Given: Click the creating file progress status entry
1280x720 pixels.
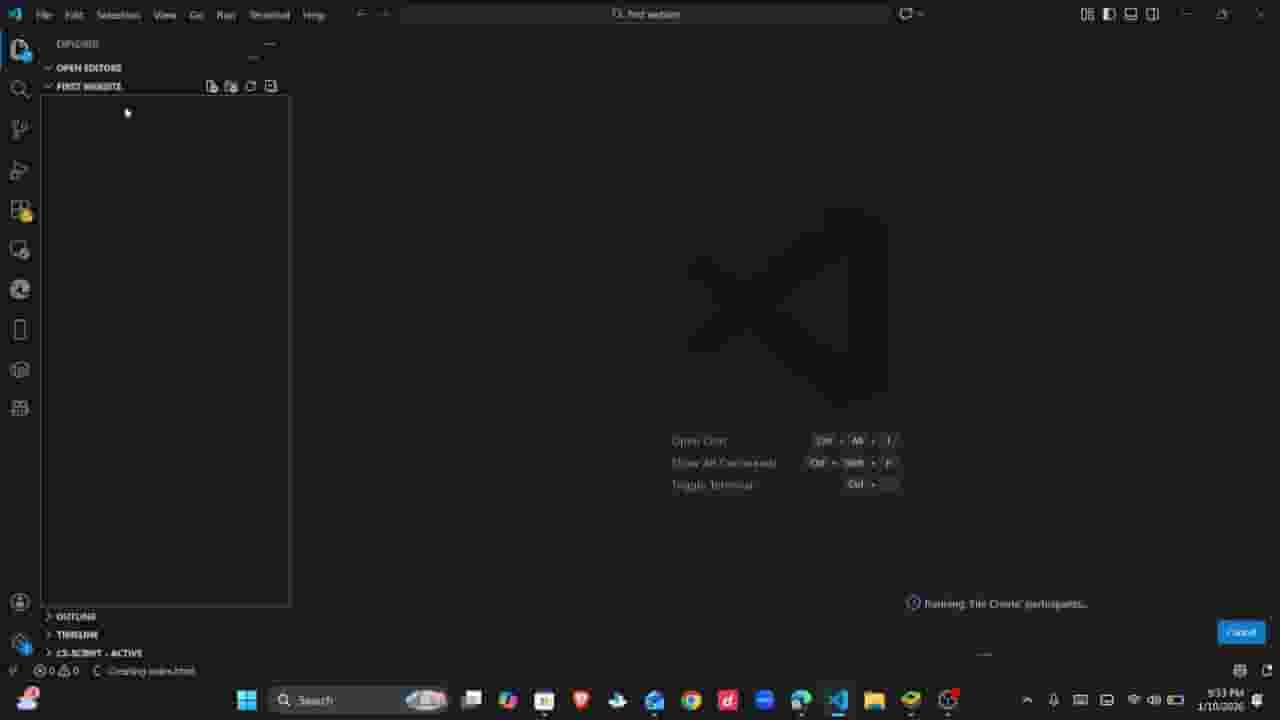Looking at the screenshot, I should [x=144, y=671].
